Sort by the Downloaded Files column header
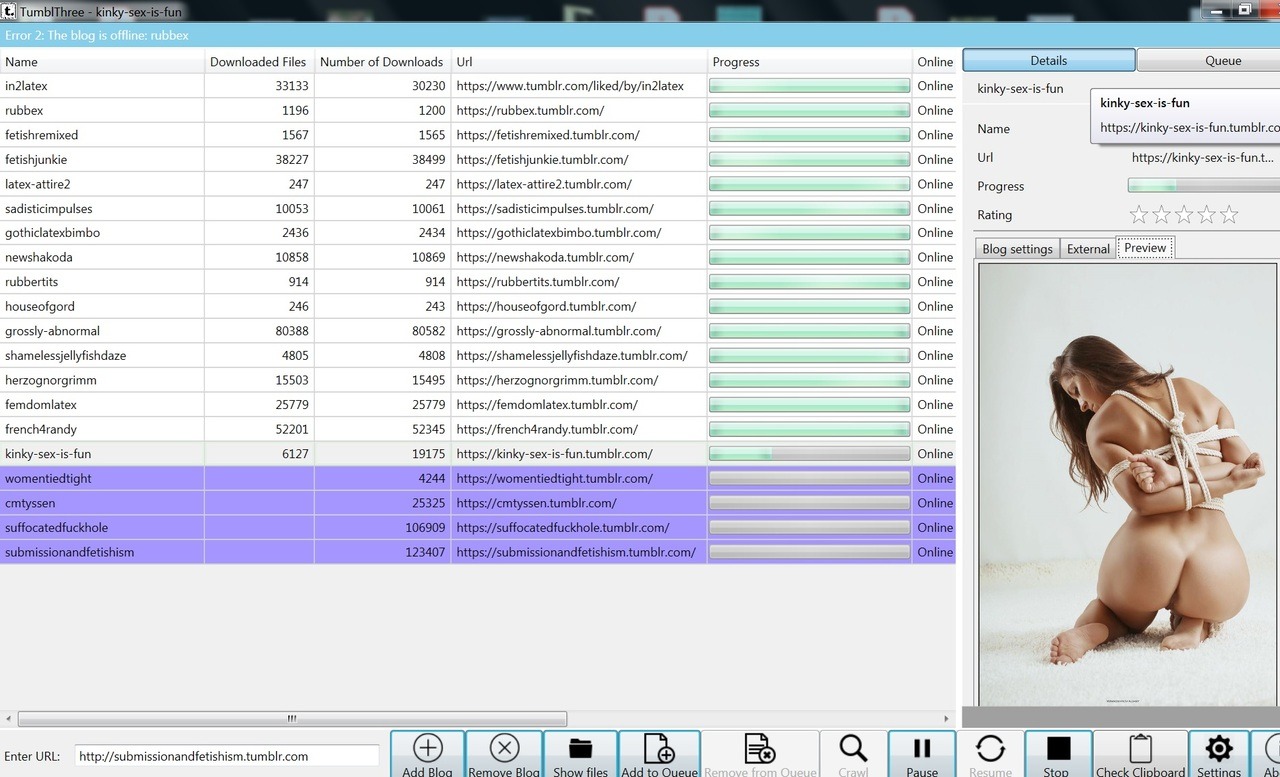Screen dimensions: 1280x777 click(258, 62)
